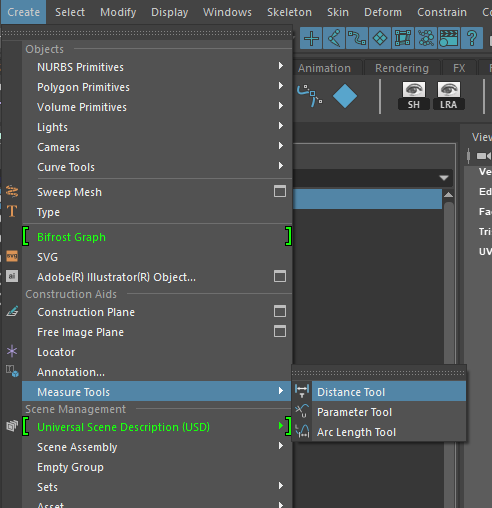Open the Display menu

coord(170,12)
